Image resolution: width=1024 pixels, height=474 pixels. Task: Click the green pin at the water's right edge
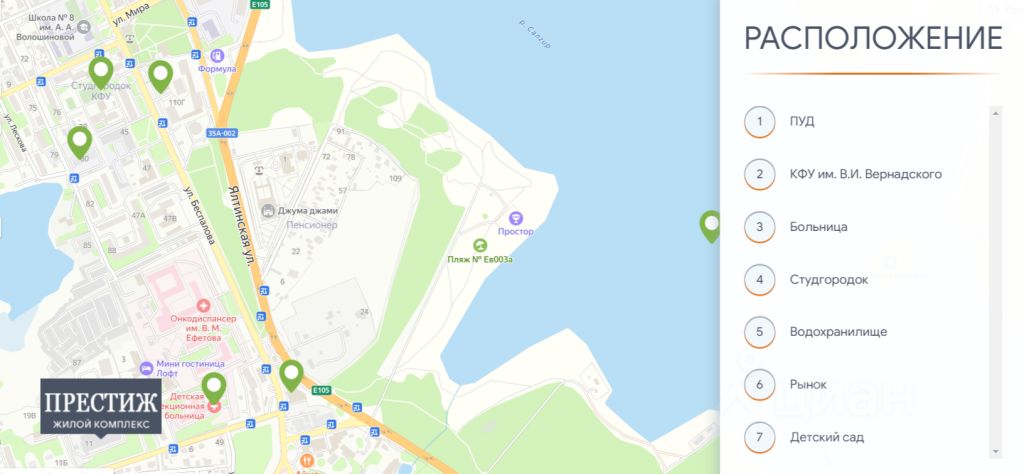(710, 227)
